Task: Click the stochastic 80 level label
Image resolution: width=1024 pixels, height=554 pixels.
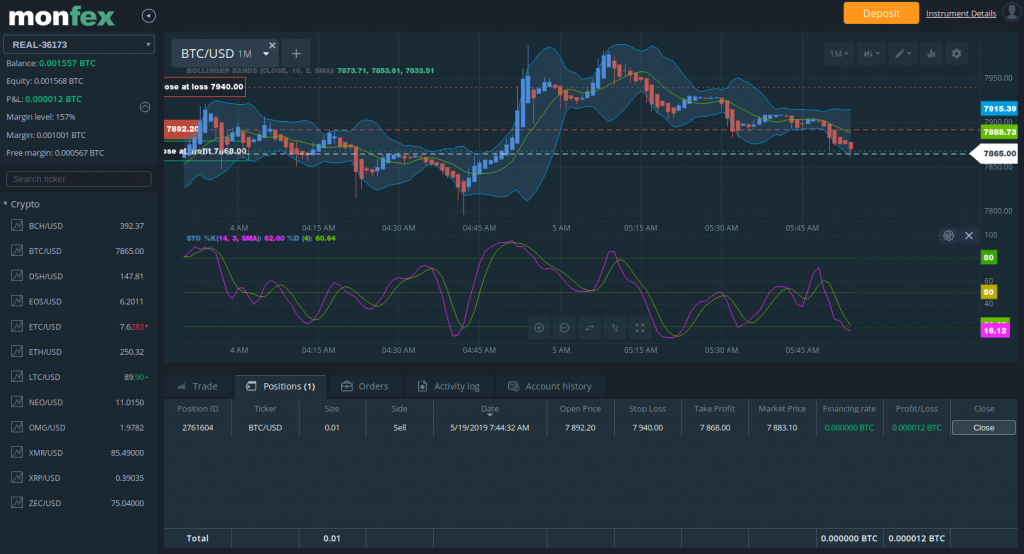Action: 989,257
